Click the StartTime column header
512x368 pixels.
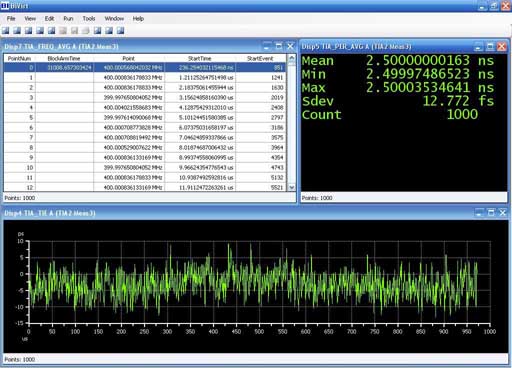point(200,58)
